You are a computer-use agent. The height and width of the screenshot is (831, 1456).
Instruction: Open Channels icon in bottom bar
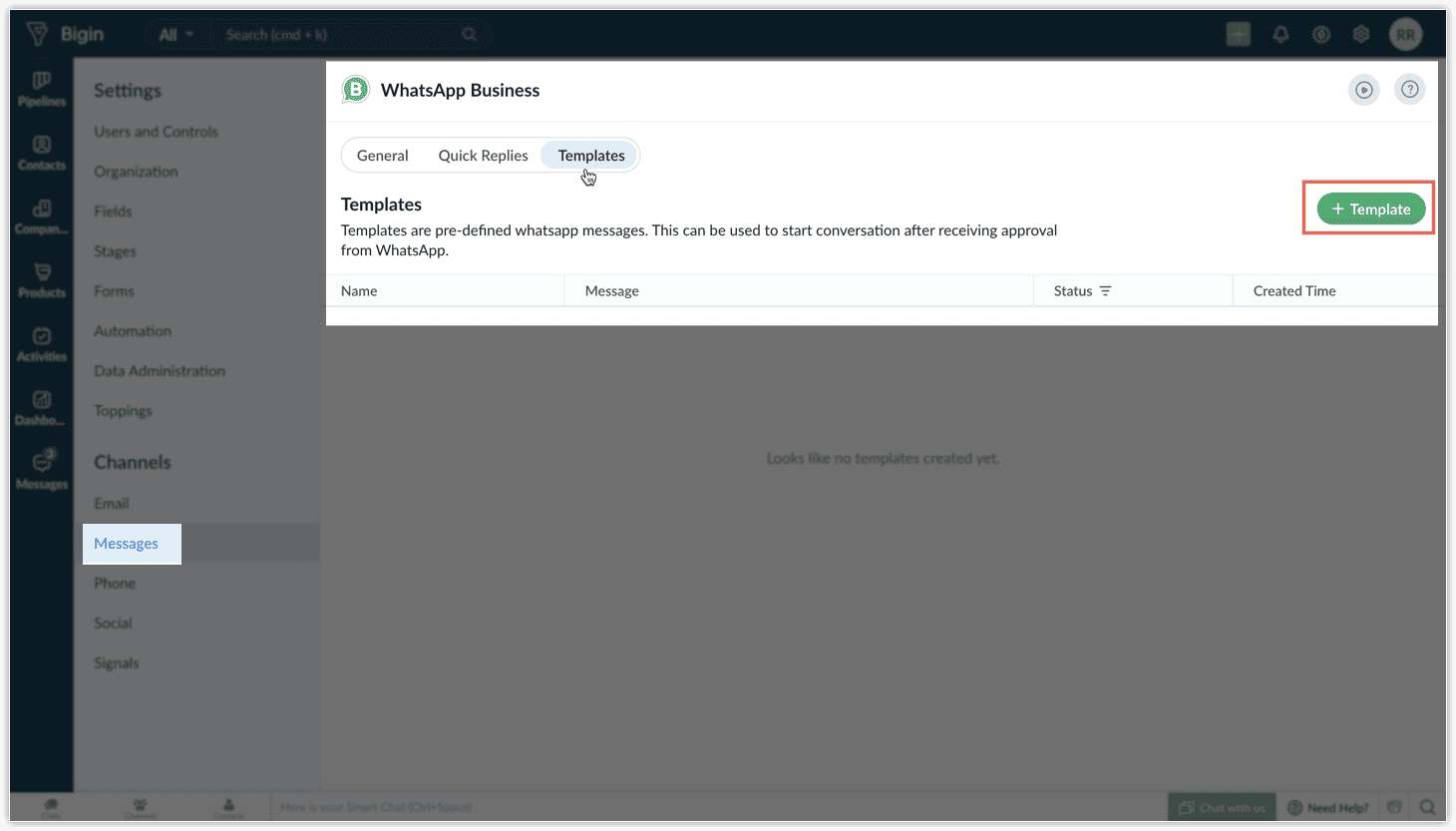tap(140, 807)
